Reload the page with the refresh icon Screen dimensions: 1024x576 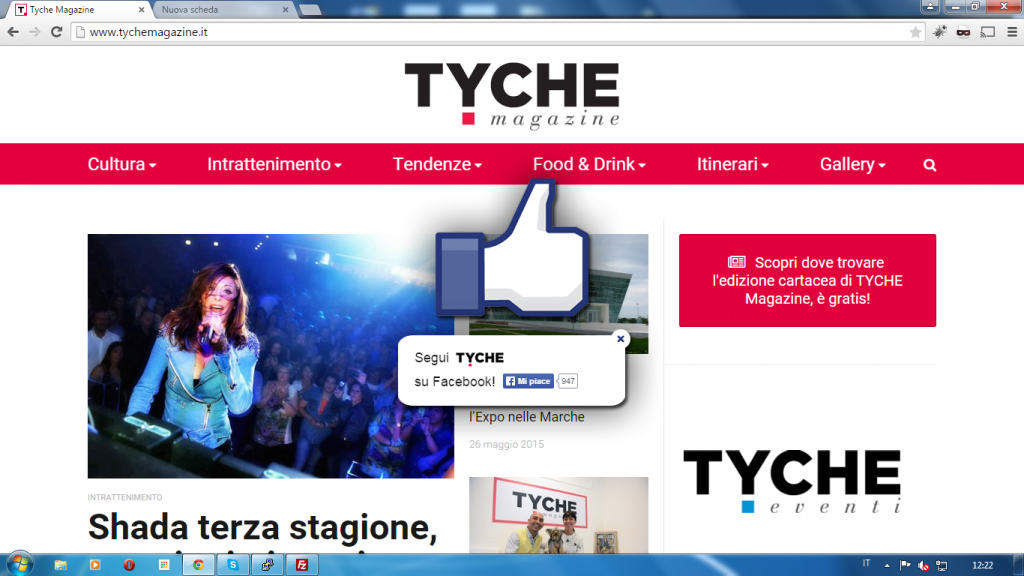pyautogui.click(x=57, y=32)
